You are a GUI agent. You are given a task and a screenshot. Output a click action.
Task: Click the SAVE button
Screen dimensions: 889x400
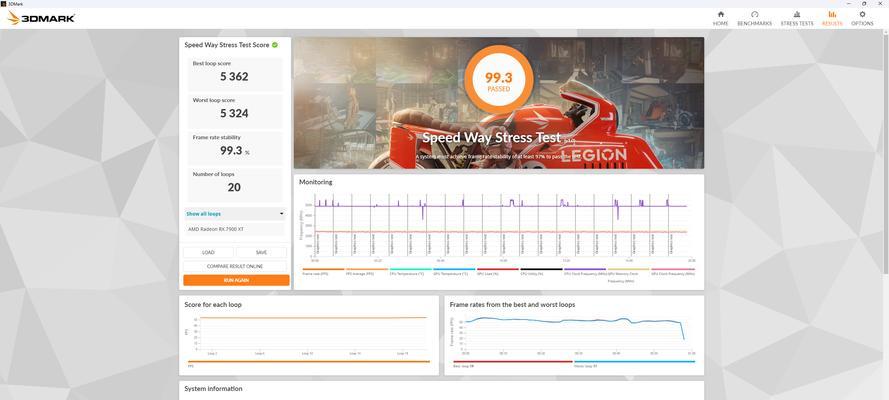point(261,253)
